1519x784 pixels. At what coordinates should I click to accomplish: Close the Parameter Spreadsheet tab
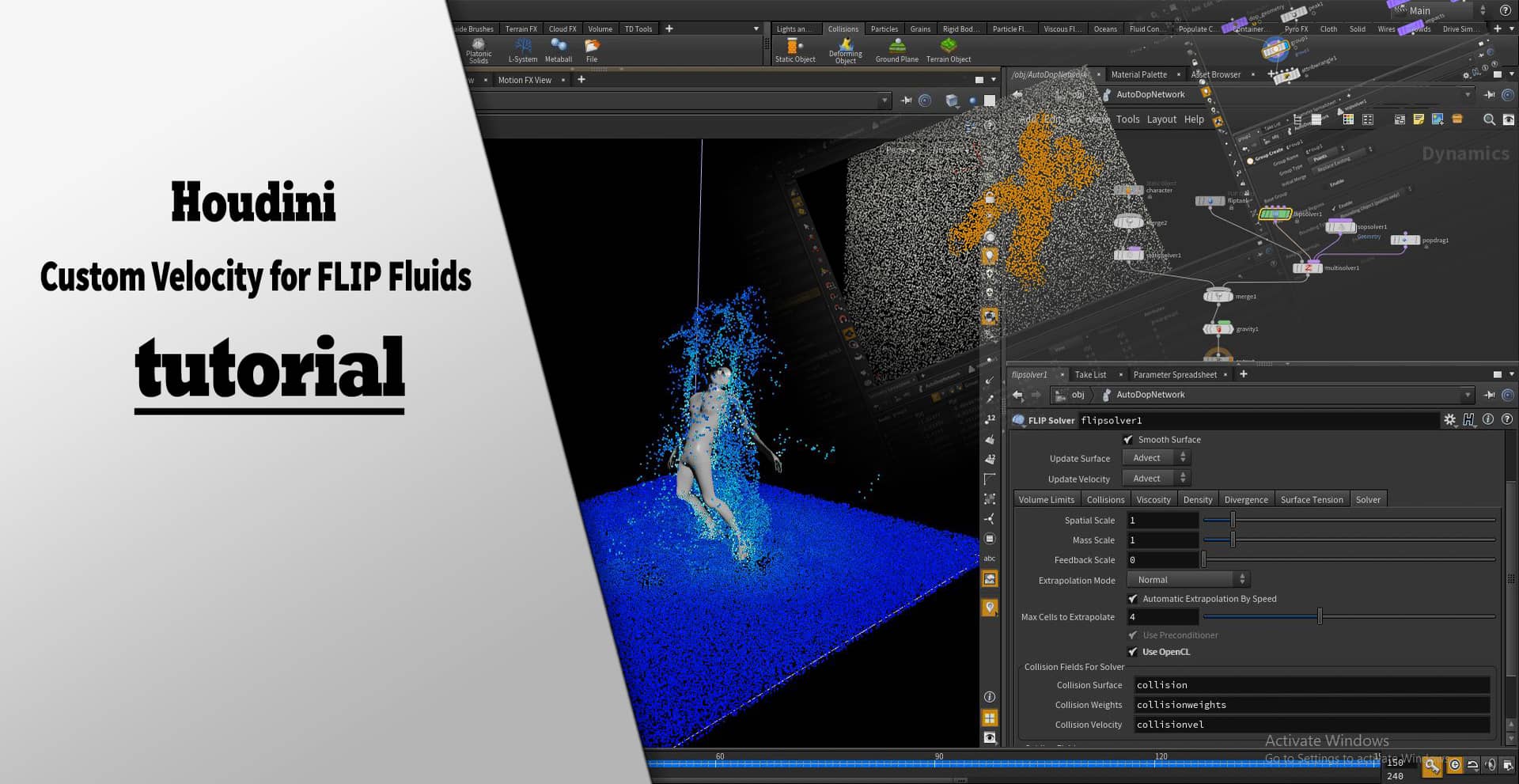[1225, 375]
